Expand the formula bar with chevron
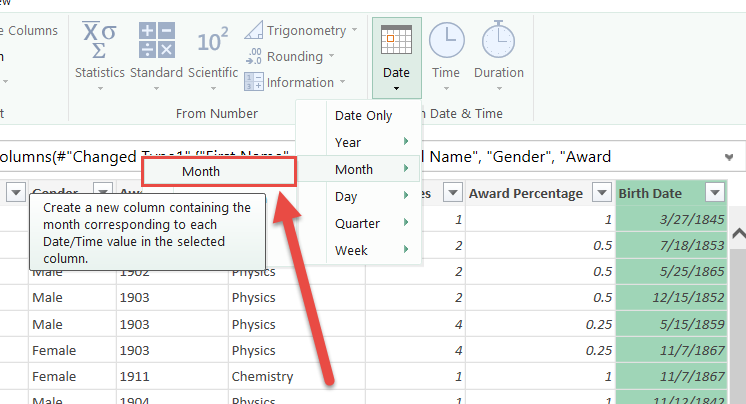The width and height of the screenshot is (746, 404). pos(729,157)
